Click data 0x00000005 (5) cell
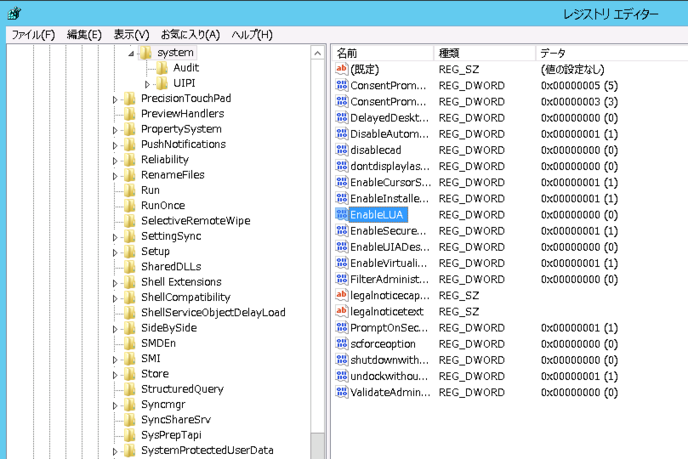 point(579,85)
